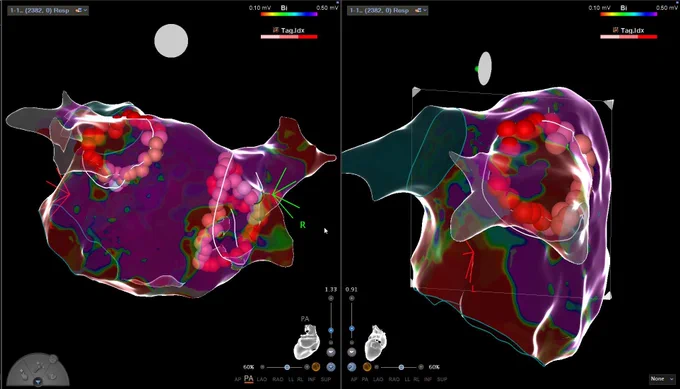Click right pane bipolar voltage color bar
The image size is (680, 389).
point(628,14)
